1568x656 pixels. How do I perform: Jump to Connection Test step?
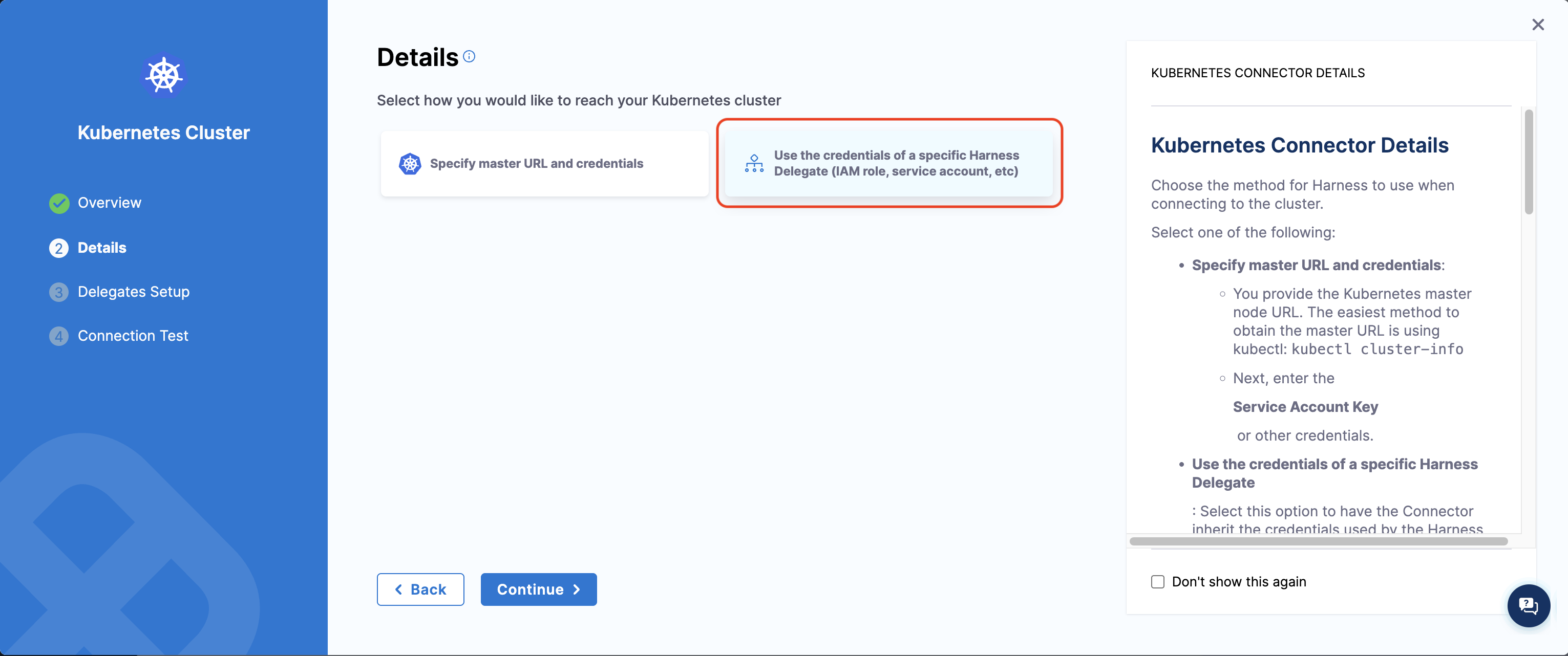pyautogui.click(x=133, y=336)
